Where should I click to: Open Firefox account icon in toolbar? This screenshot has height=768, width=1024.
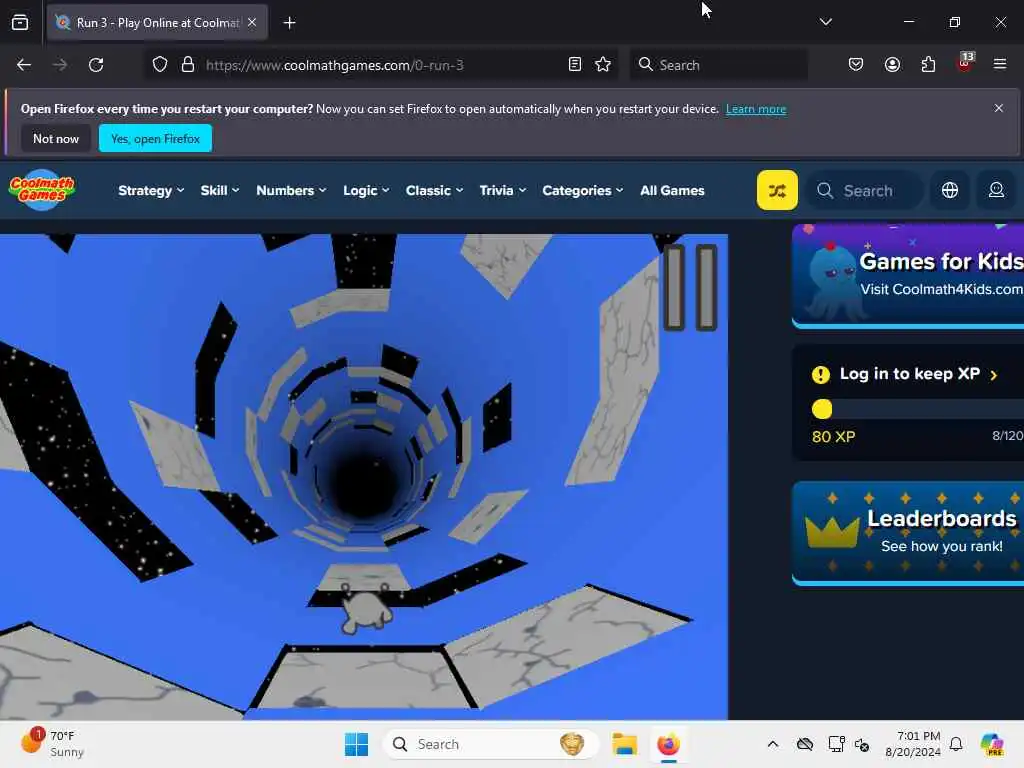pos(892,65)
